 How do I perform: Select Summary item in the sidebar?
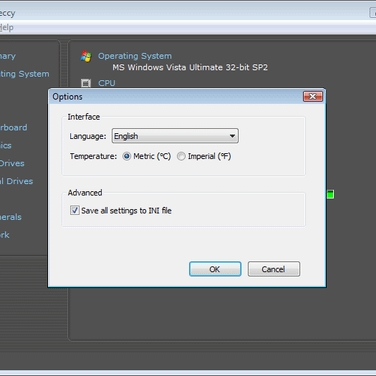click(8, 56)
